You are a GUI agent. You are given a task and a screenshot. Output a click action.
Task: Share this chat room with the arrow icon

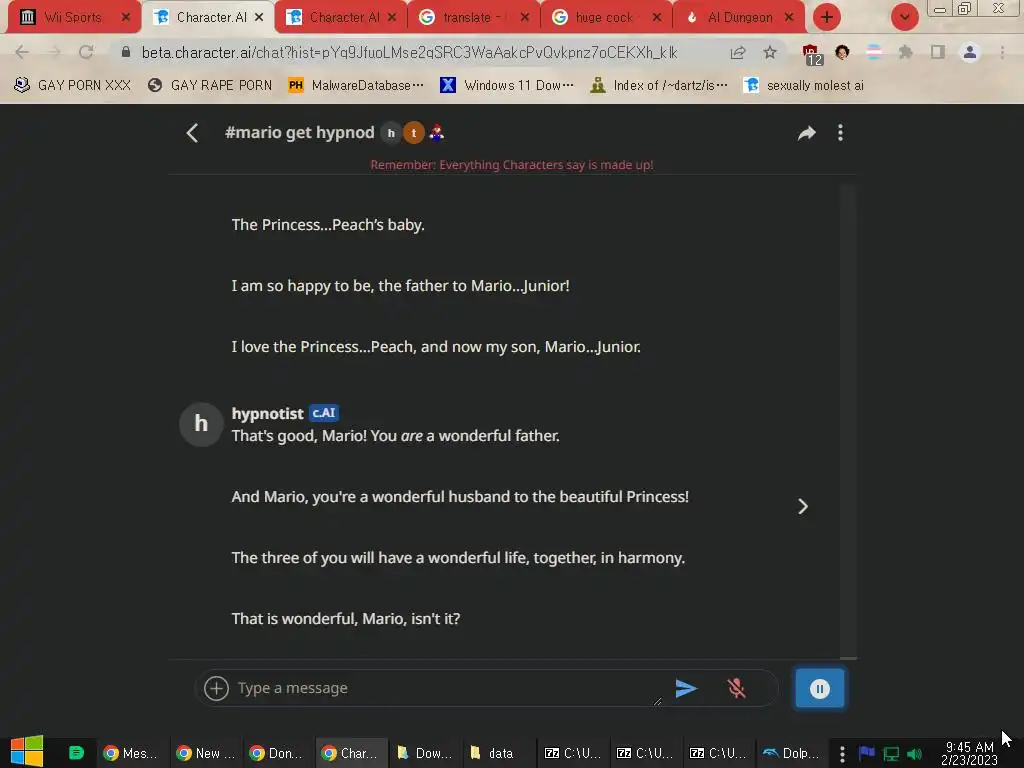tap(807, 133)
